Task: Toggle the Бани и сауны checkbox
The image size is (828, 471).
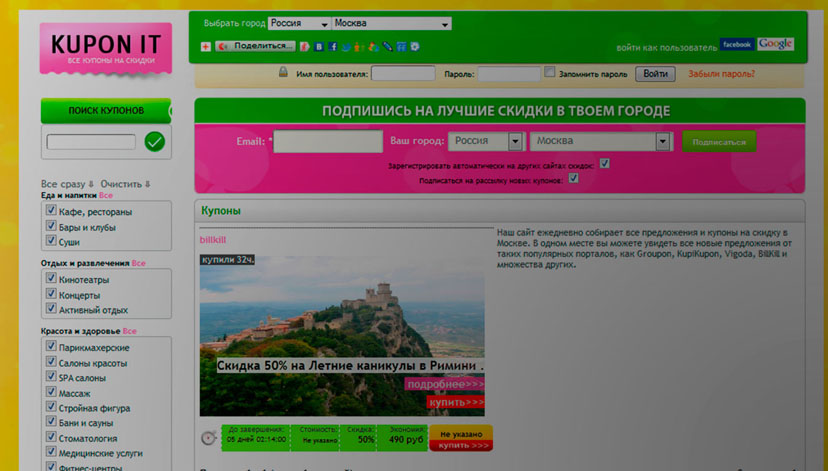Action: pos(51,421)
